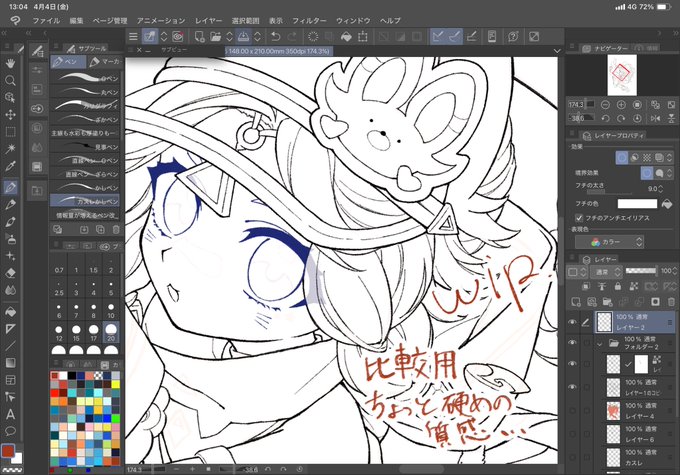
Task: Click Lock layer padlock icon
Action: pyautogui.click(x=618, y=286)
